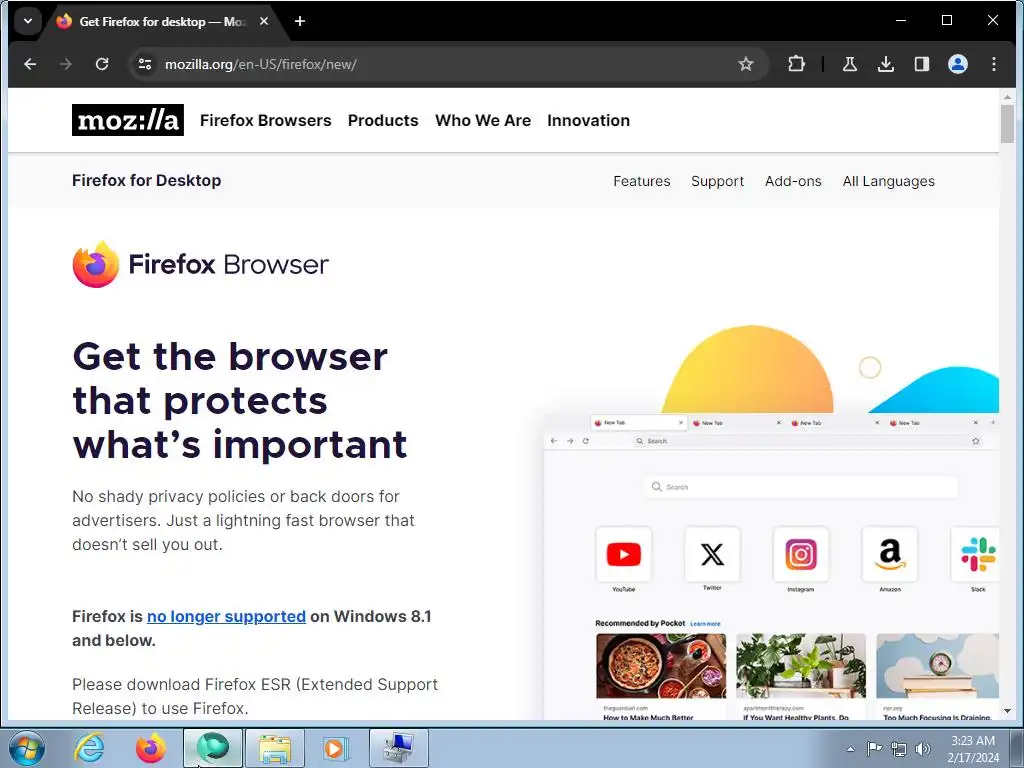Reload the current page
Viewport: 1024px width, 768px height.
tap(102, 64)
